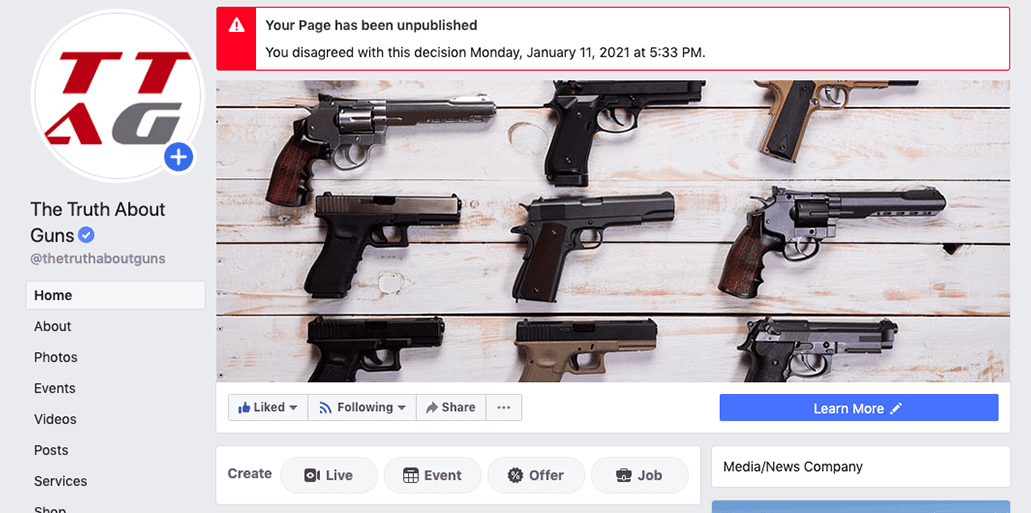Click the blue plus icon on profile picture

point(179,157)
